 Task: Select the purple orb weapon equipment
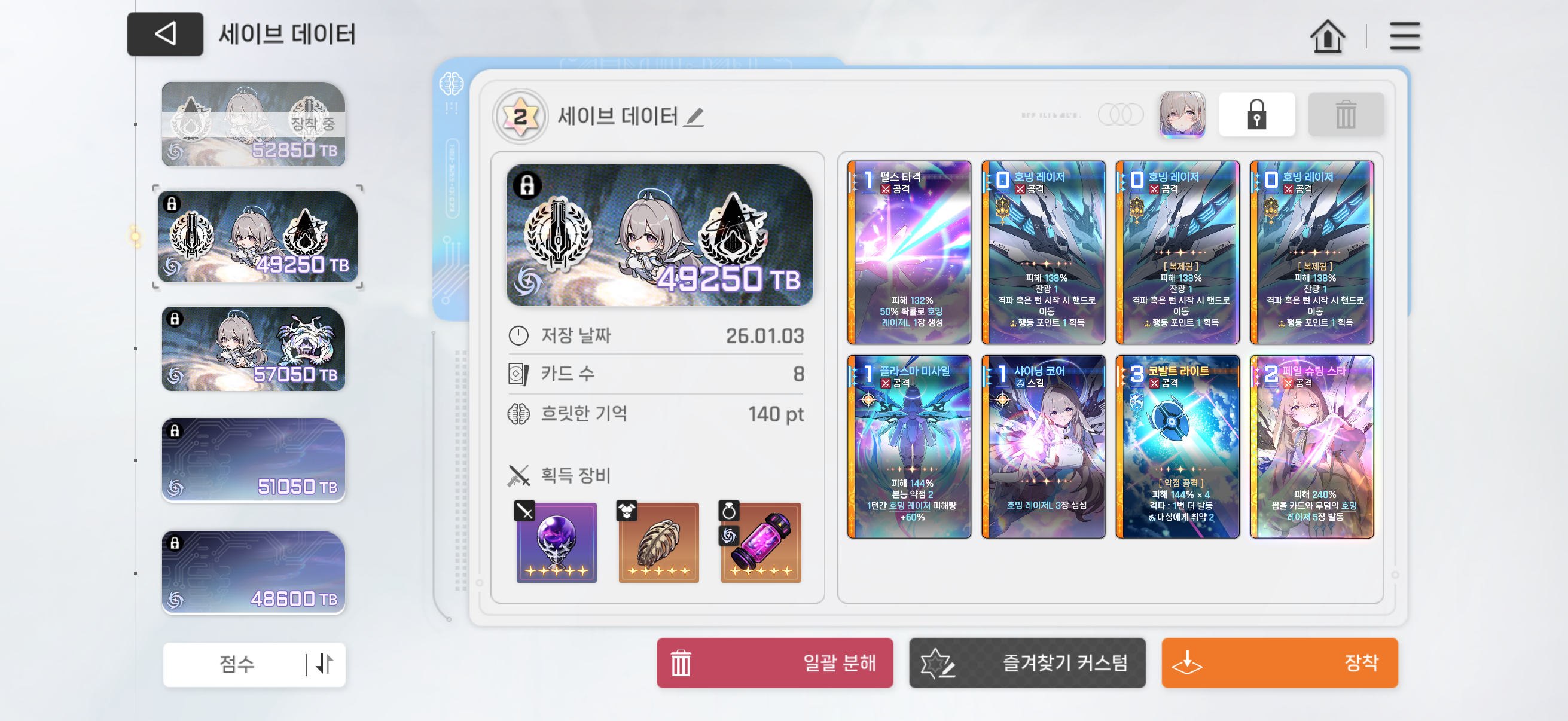(556, 542)
